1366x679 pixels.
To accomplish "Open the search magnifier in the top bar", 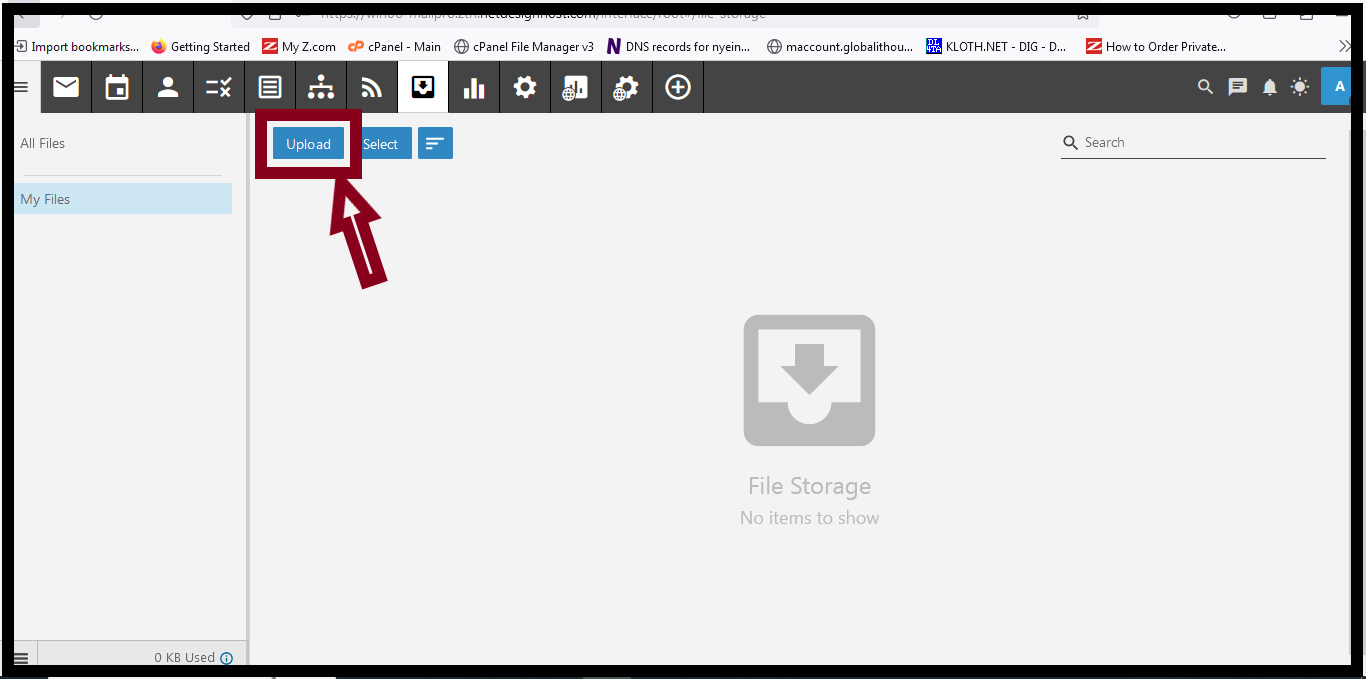I will tap(1205, 87).
